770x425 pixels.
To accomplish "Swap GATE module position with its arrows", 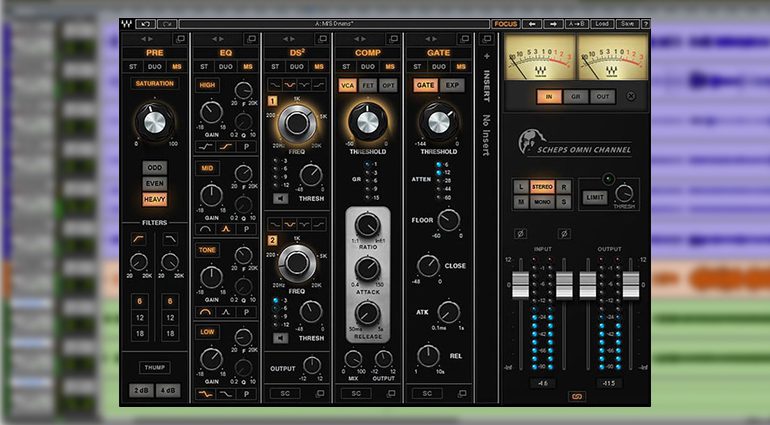I will [431, 39].
